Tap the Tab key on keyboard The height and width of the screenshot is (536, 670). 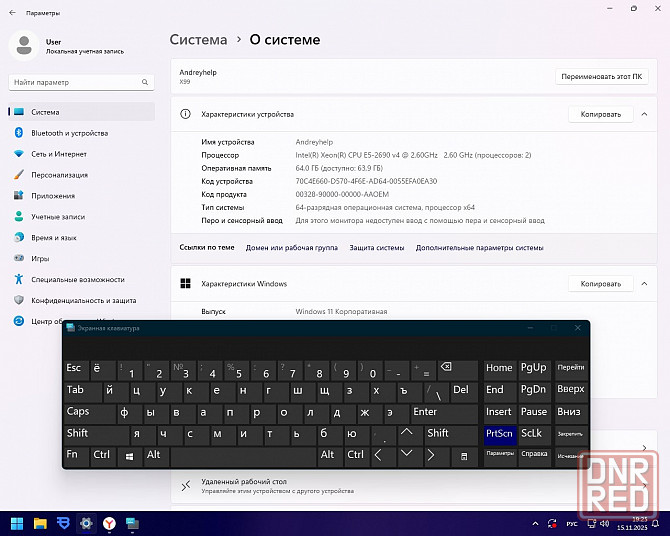pos(82,392)
